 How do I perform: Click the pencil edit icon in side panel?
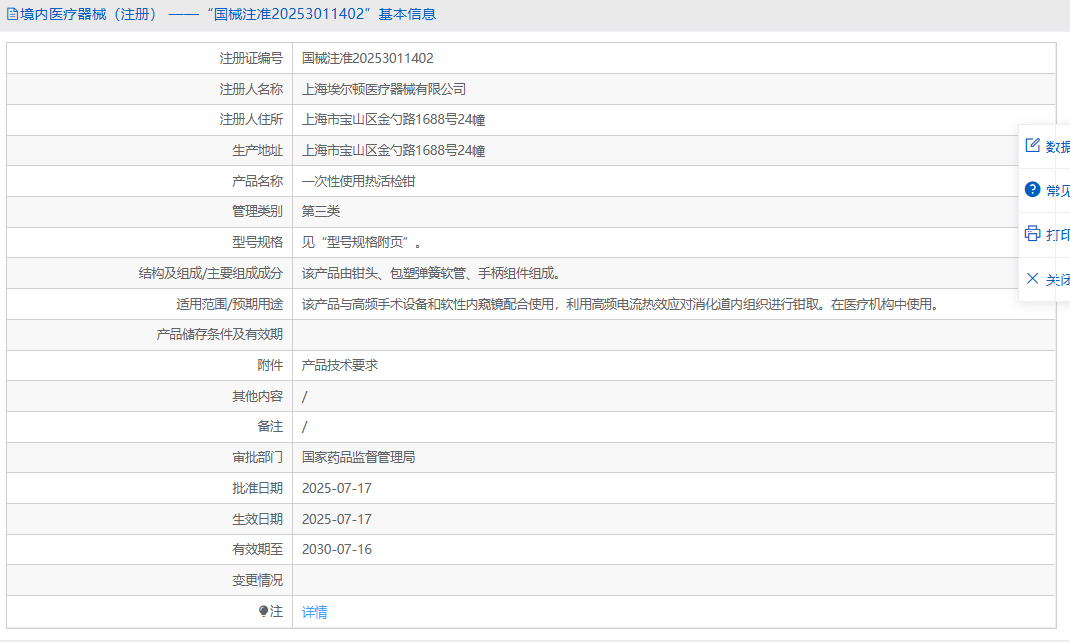coord(1033,146)
